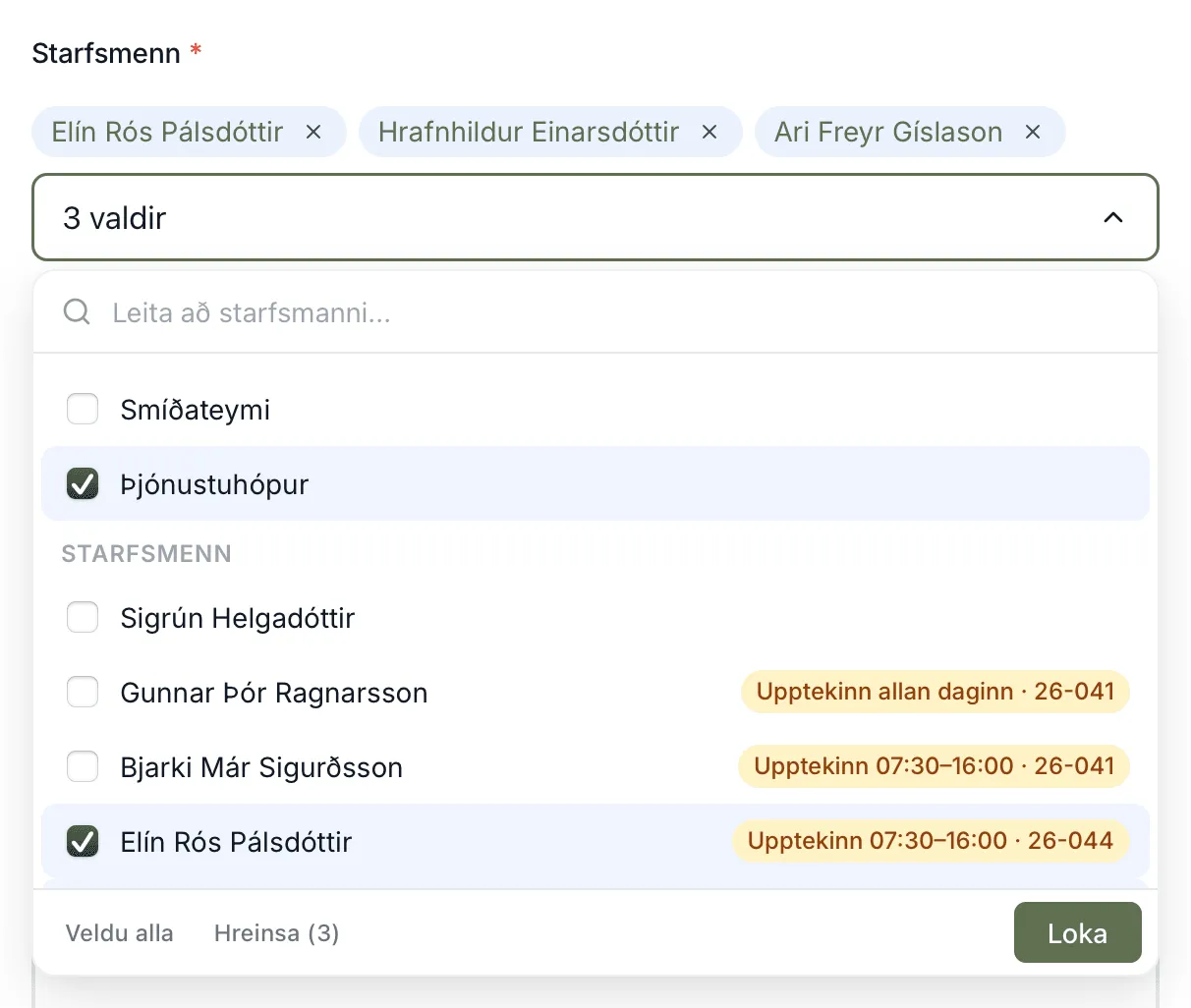This screenshot has width=1191, height=1008.
Task: Click "Hreinsa (3)" to clear selection
Action: tap(276, 933)
